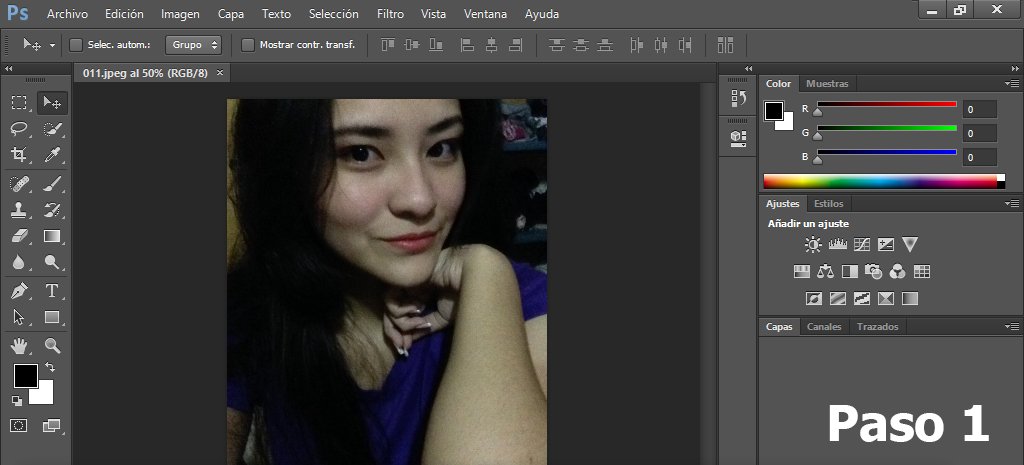1024x465 pixels.
Task: Select the Hand tool
Action: coord(19,345)
